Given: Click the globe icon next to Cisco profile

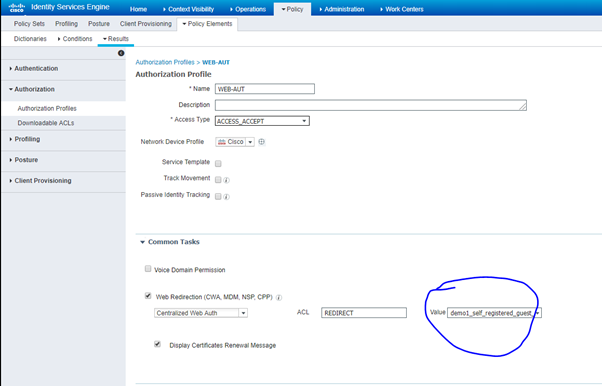Looking at the screenshot, I should [x=261, y=142].
